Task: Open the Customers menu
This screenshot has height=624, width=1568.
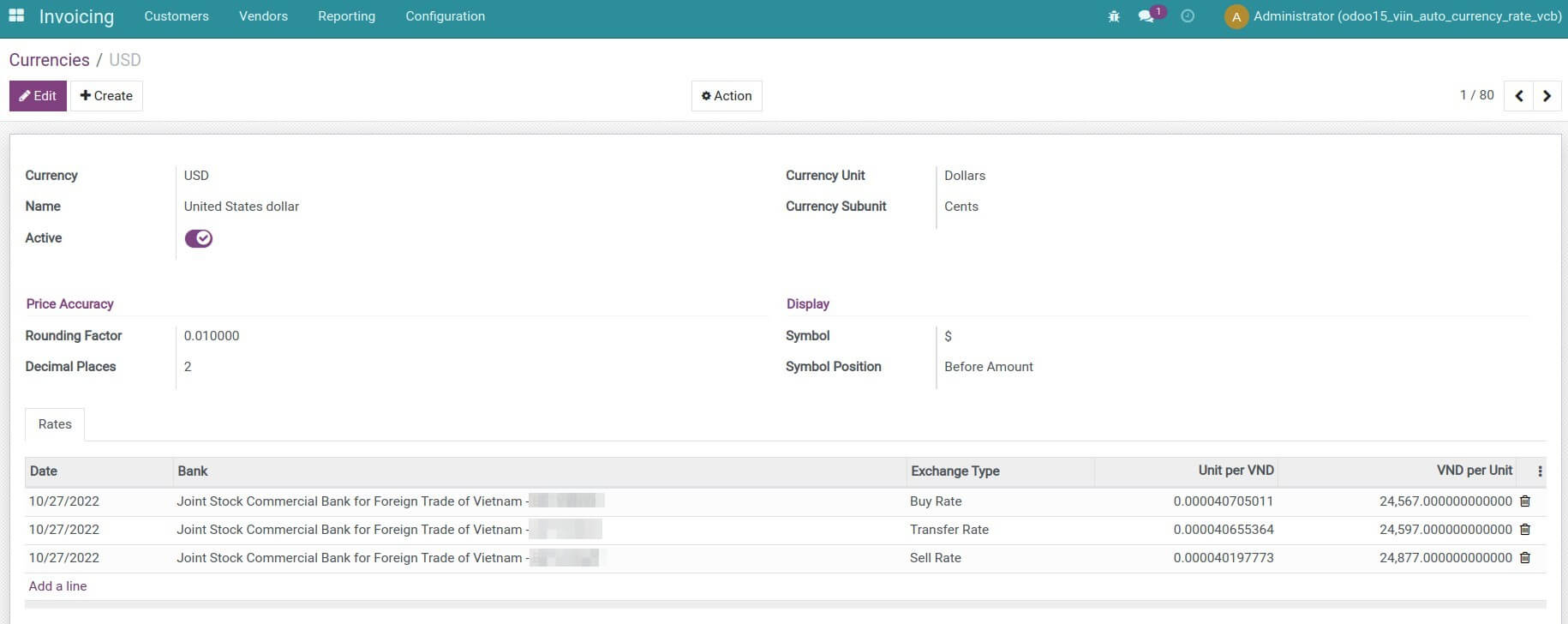Action: click(177, 16)
